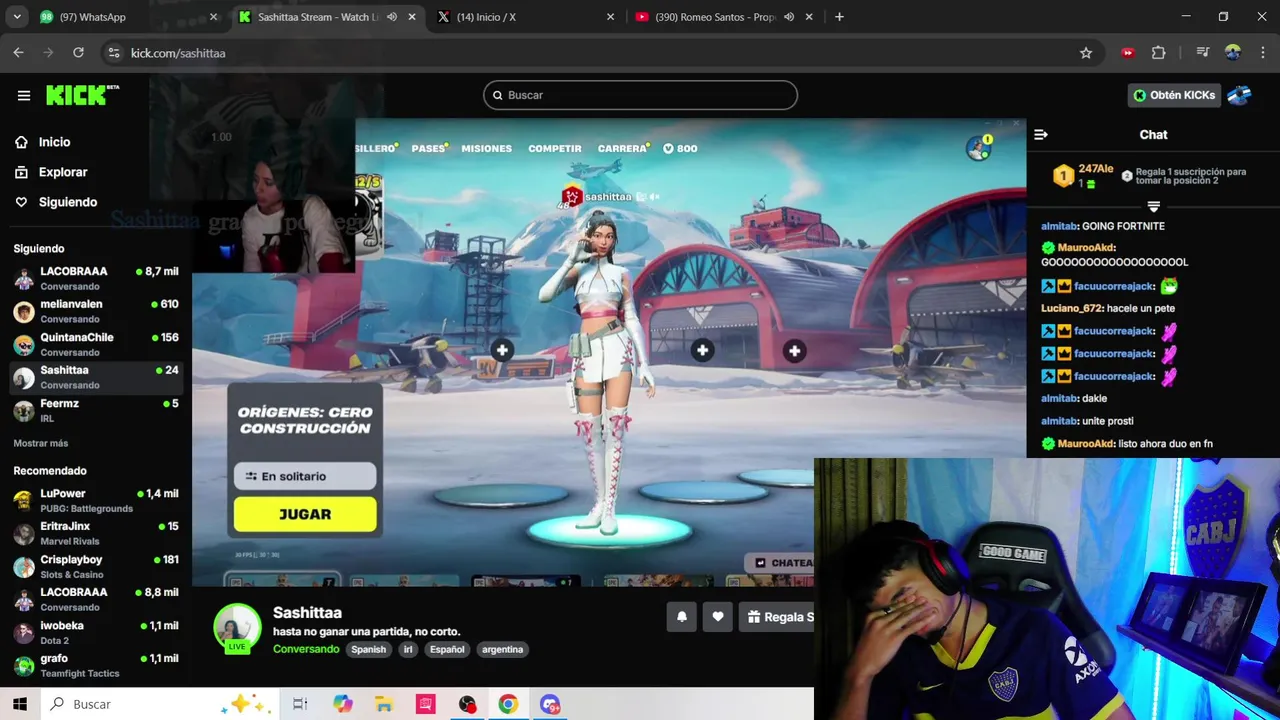View site information icon in address bar

point(114,53)
